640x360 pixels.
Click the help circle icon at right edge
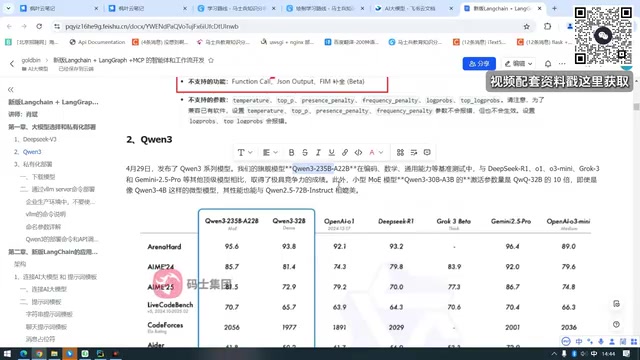tap(616, 324)
